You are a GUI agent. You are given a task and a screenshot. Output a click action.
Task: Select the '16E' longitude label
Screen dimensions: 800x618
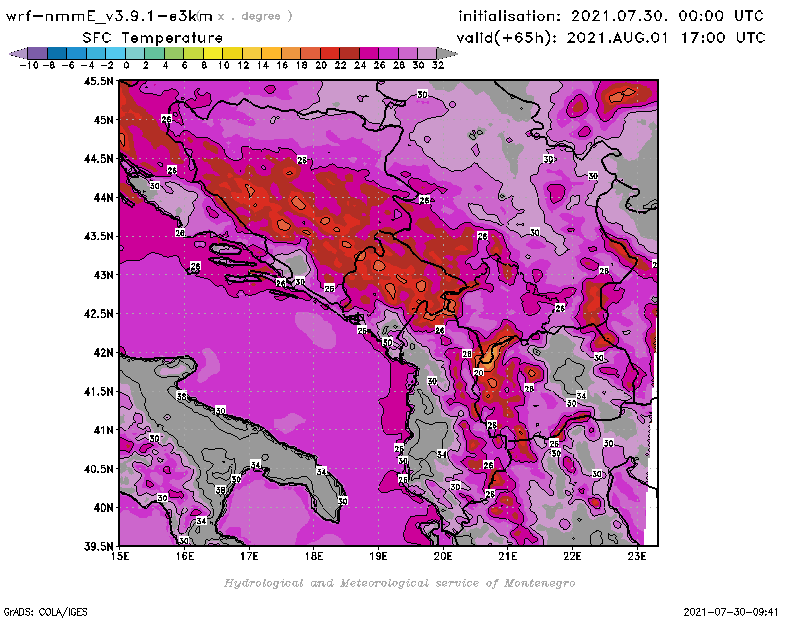pos(185,556)
